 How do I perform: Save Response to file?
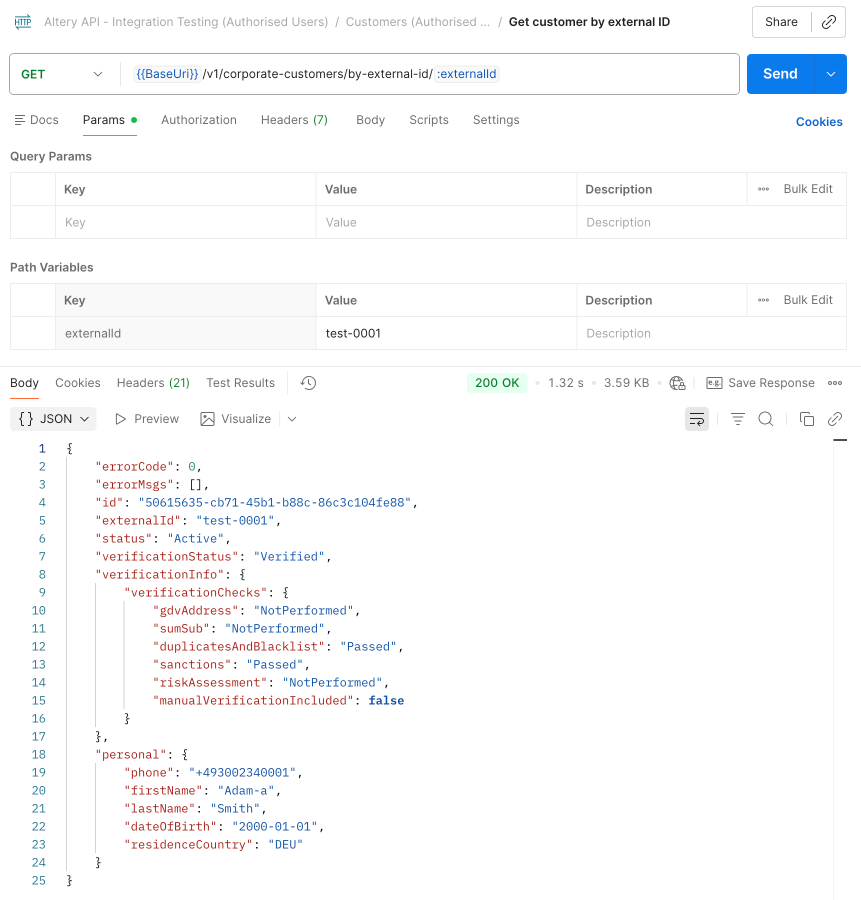click(761, 383)
